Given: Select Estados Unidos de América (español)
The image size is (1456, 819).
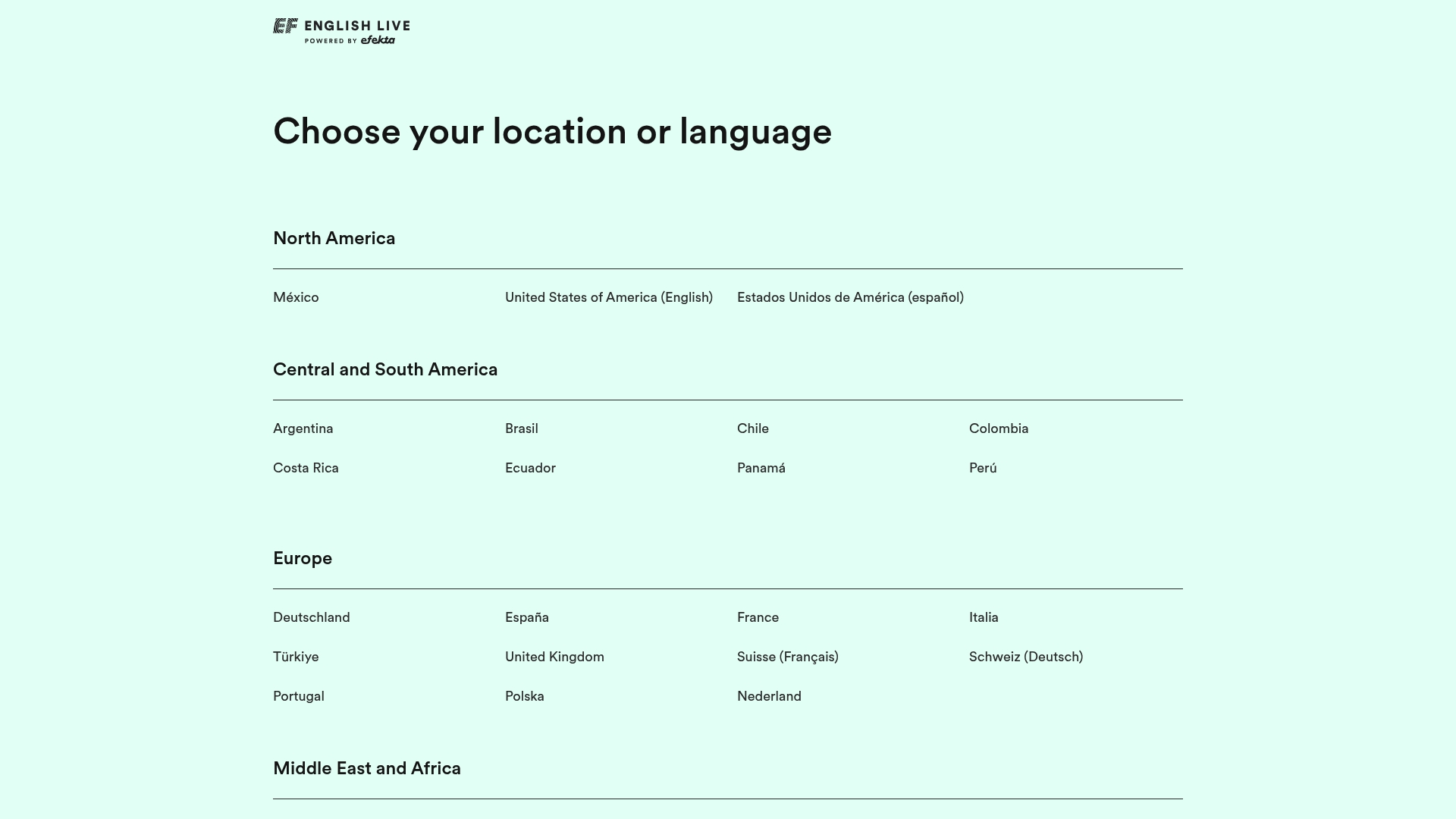Looking at the screenshot, I should [x=850, y=297].
